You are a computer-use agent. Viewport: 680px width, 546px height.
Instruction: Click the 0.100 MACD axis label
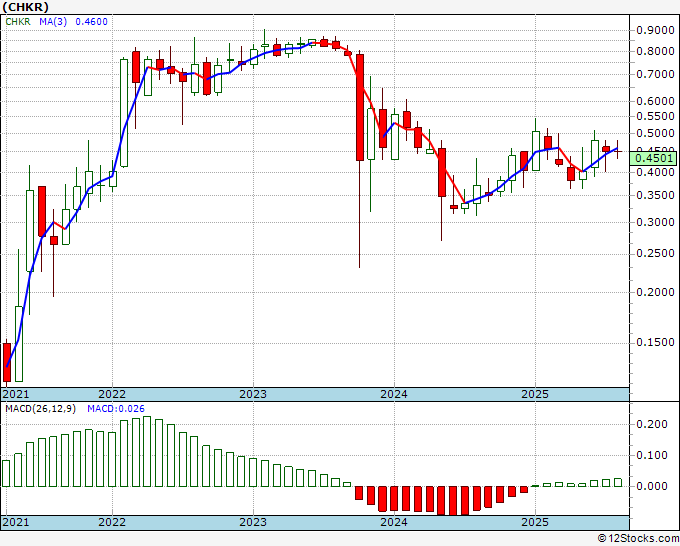[x=652, y=455]
